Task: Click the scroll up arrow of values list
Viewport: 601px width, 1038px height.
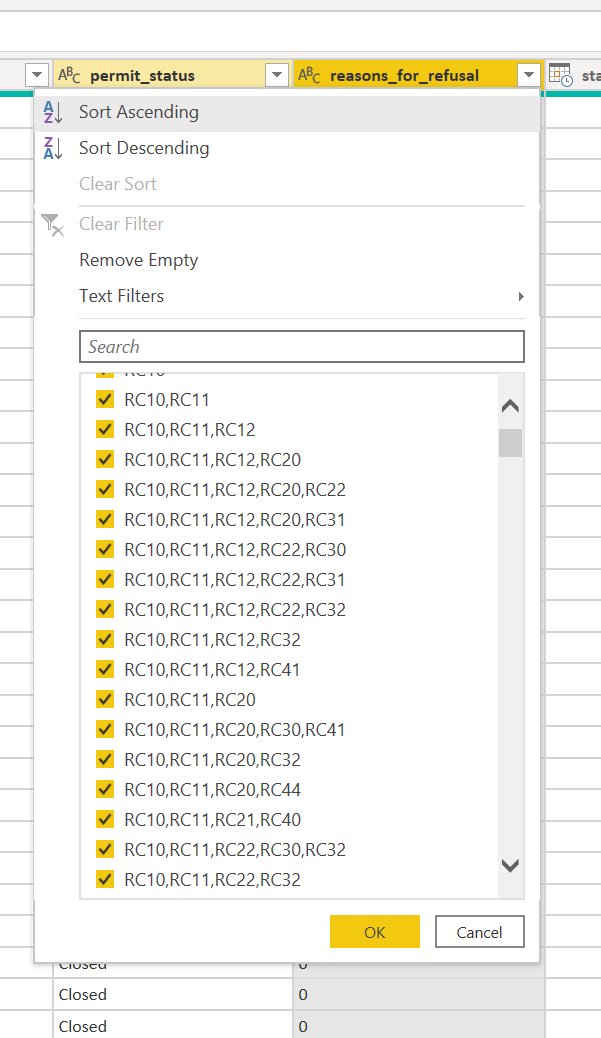Action: (x=510, y=406)
